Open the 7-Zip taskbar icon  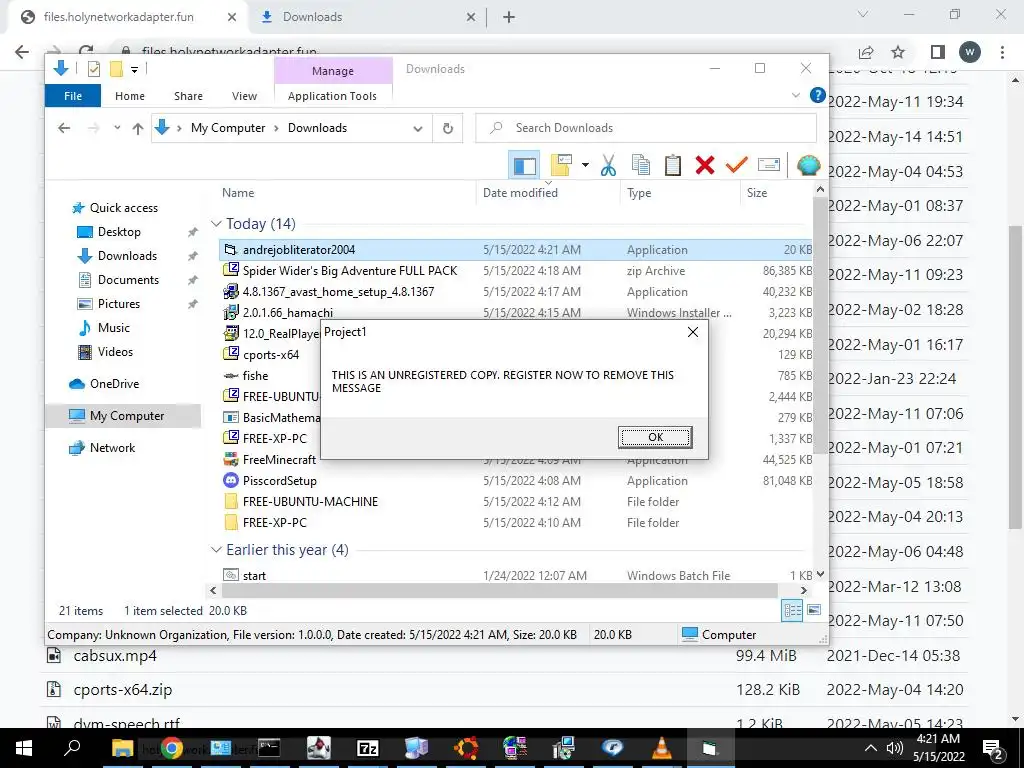(x=368, y=748)
